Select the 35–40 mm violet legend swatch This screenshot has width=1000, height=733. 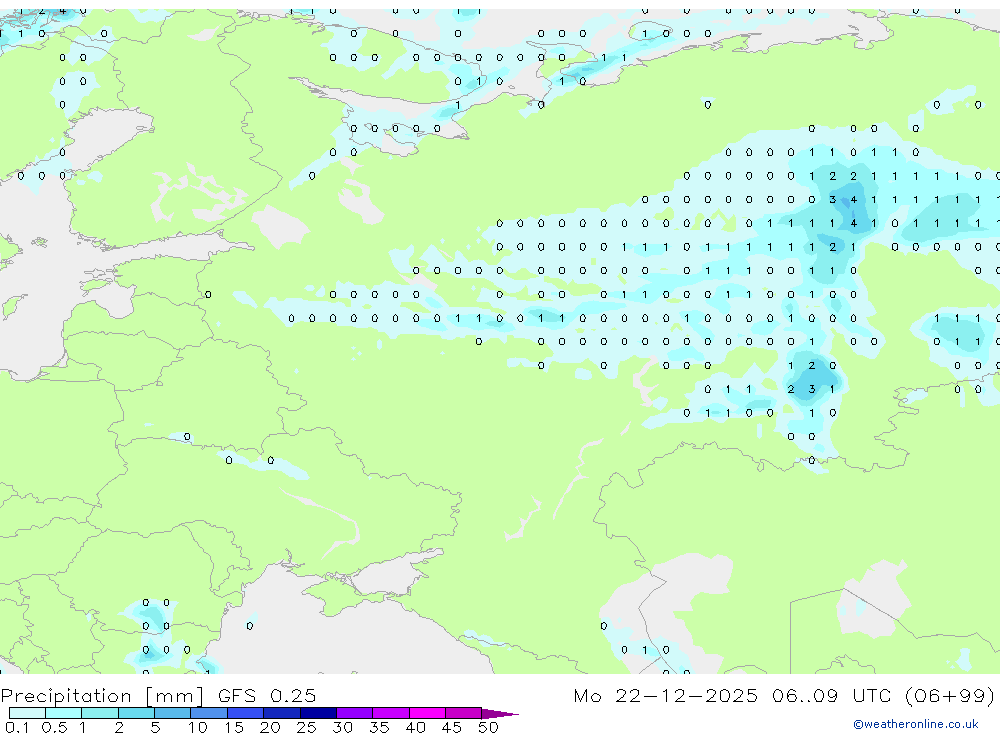391,713
